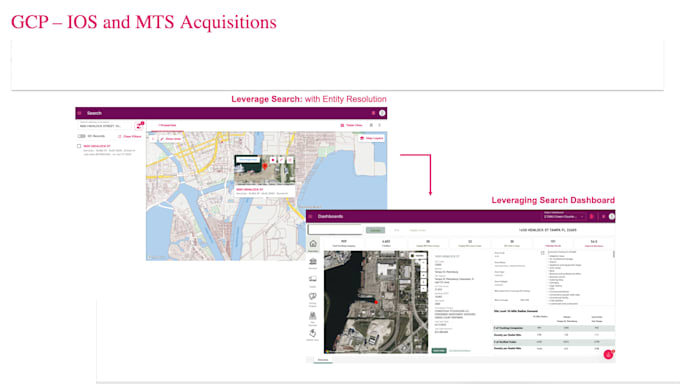This screenshot has width=680, height=384.
Task: Click the Draw Area button
Action: coord(171,139)
